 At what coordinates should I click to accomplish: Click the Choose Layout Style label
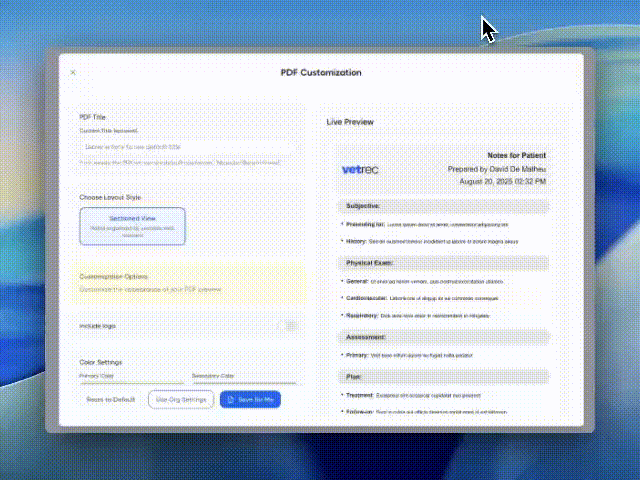pyautogui.click(x=110, y=197)
